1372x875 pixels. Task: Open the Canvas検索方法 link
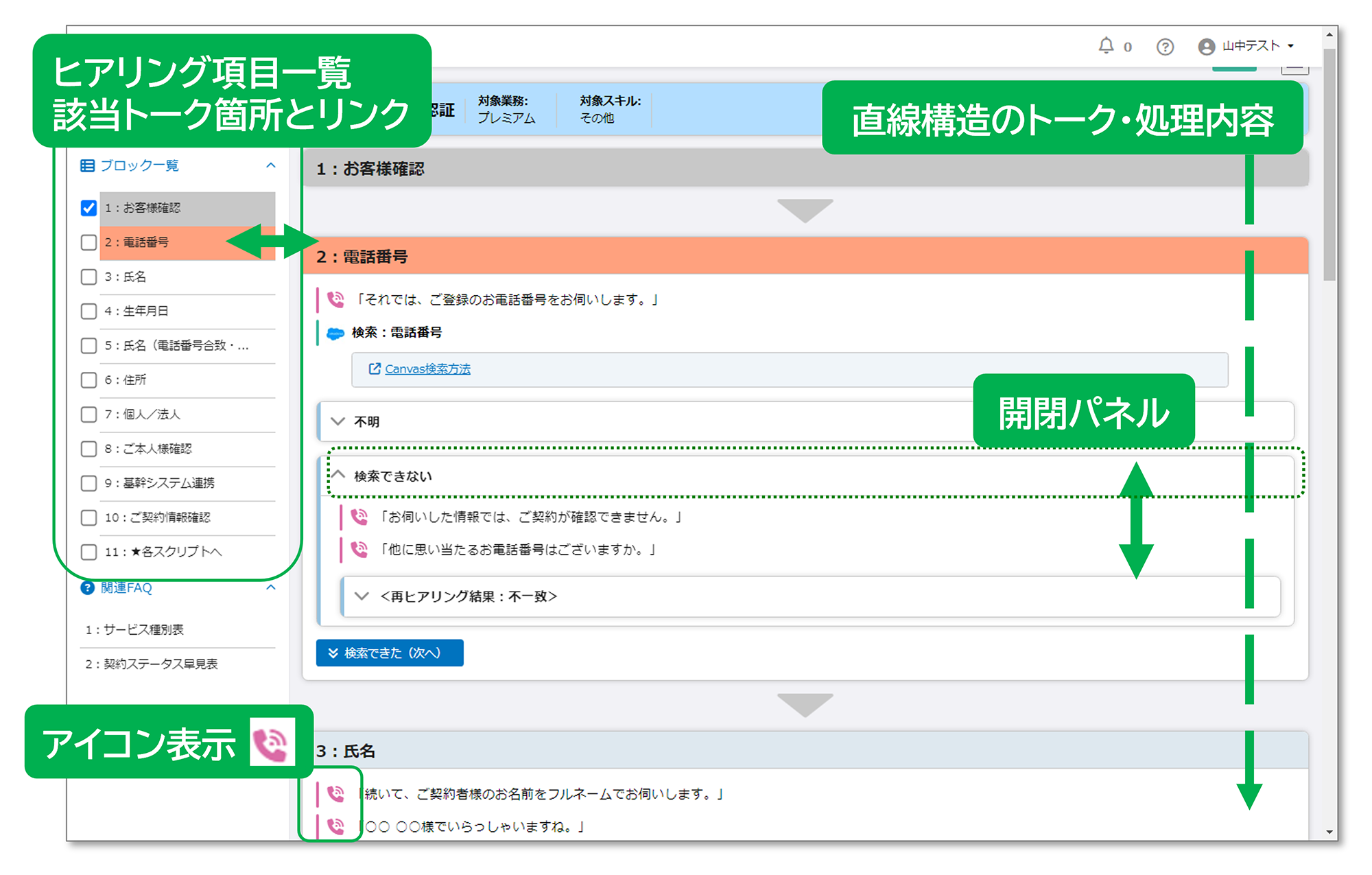pos(427,369)
